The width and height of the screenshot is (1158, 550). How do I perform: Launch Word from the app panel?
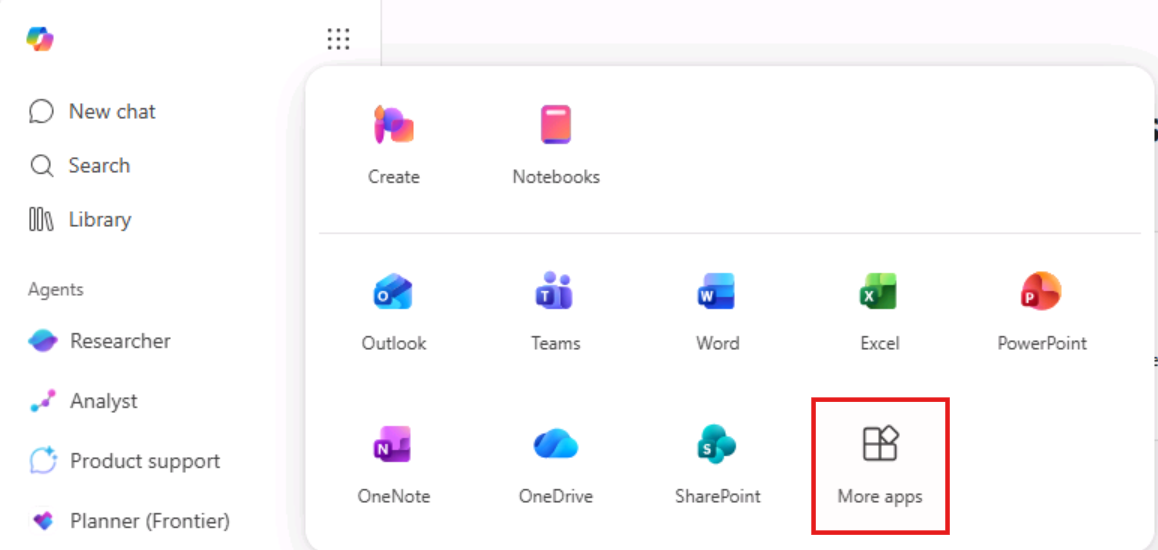[x=717, y=312]
